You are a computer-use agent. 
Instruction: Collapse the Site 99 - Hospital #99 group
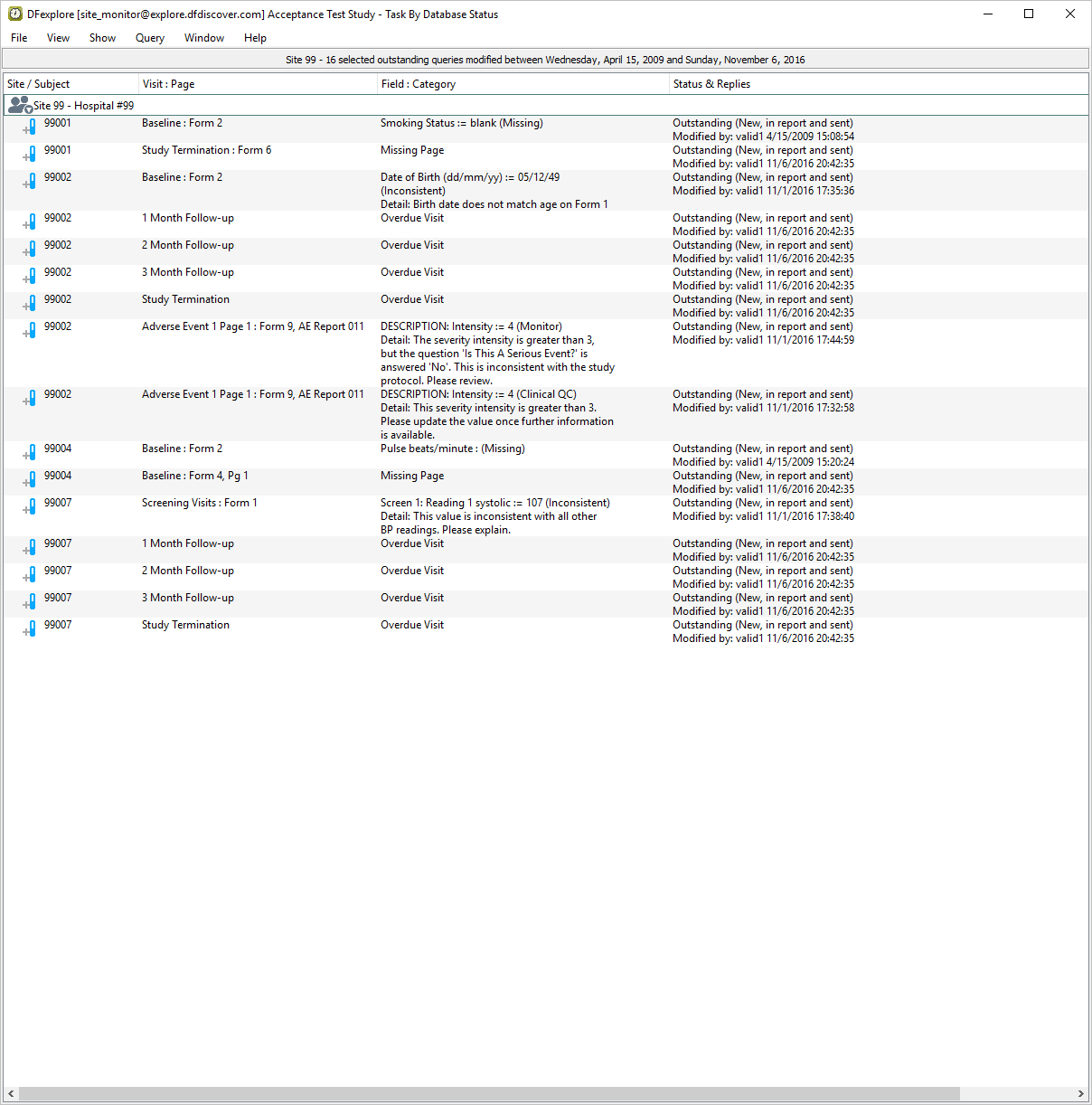click(x=28, y=109)
